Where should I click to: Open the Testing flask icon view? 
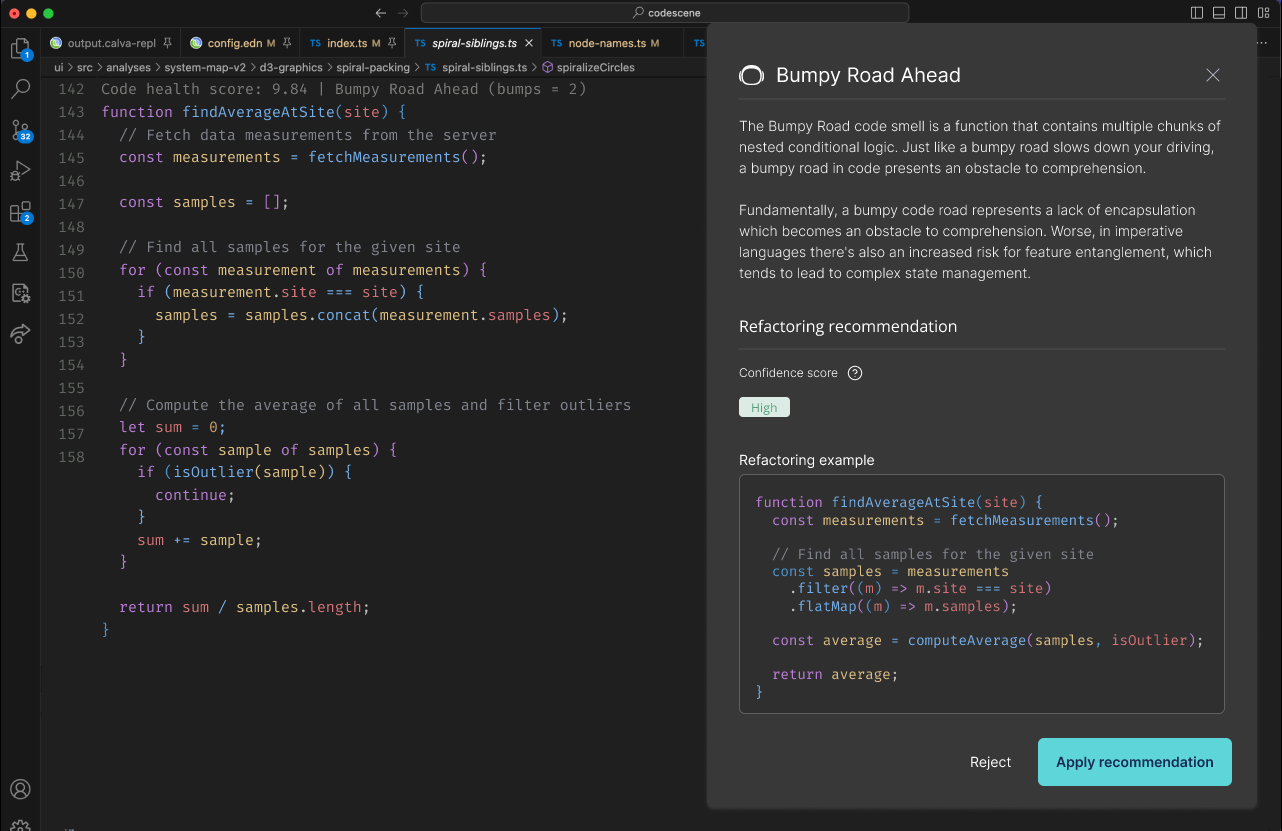(20, 253)
